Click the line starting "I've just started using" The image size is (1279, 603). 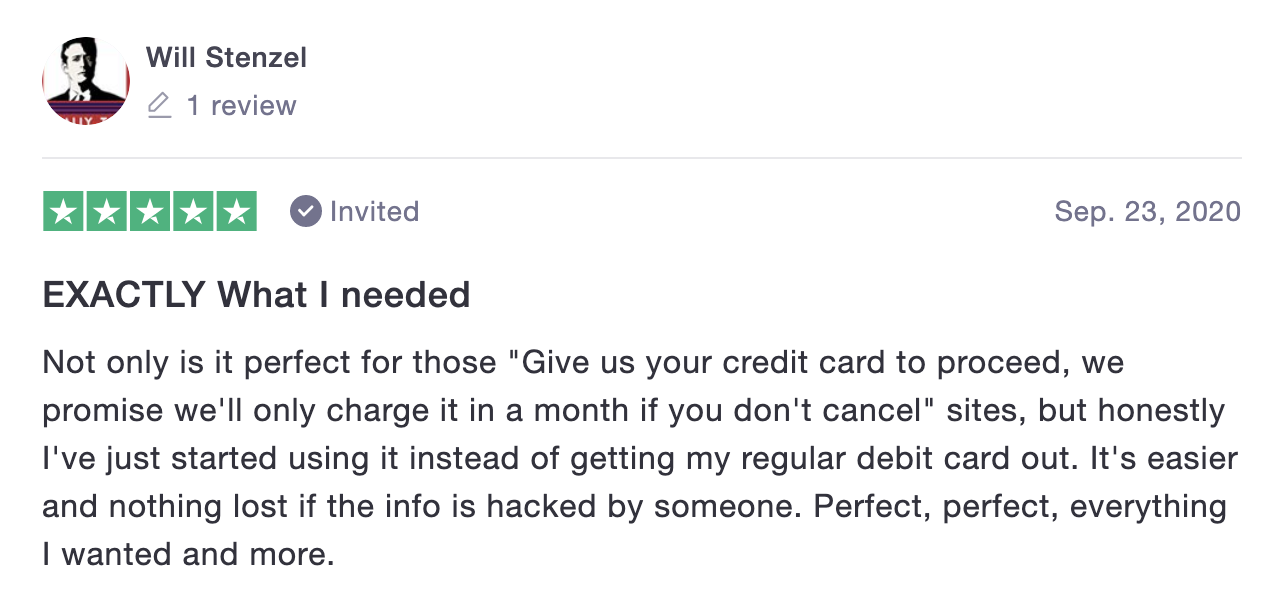click(640, 459)
